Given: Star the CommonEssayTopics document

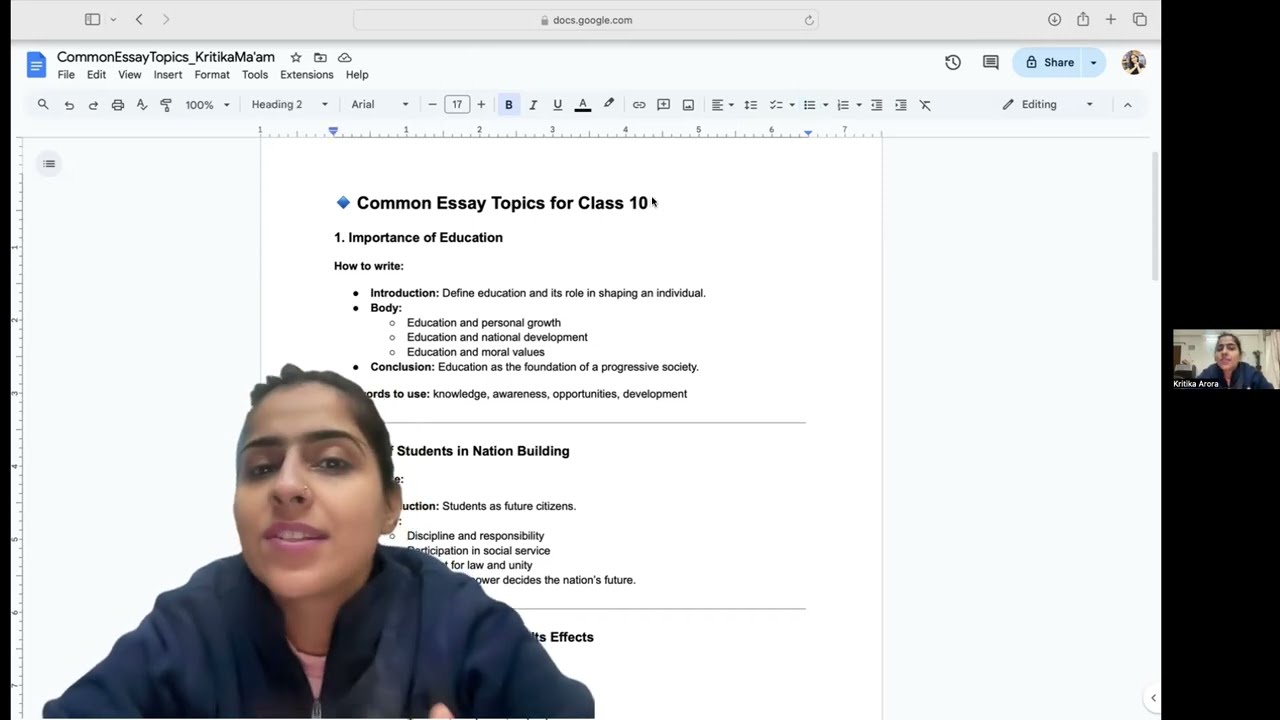Looking at the screenshot, I should (296, 58).
